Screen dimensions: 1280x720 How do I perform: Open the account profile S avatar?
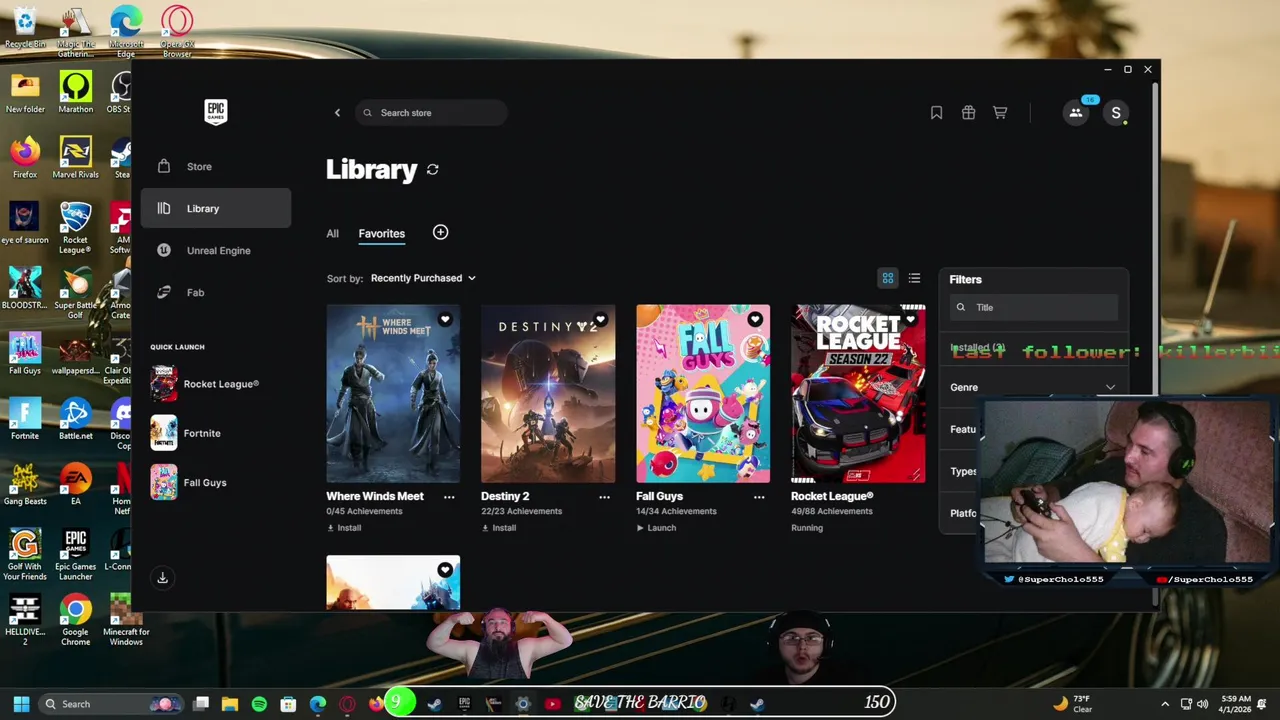(1116, 113)
